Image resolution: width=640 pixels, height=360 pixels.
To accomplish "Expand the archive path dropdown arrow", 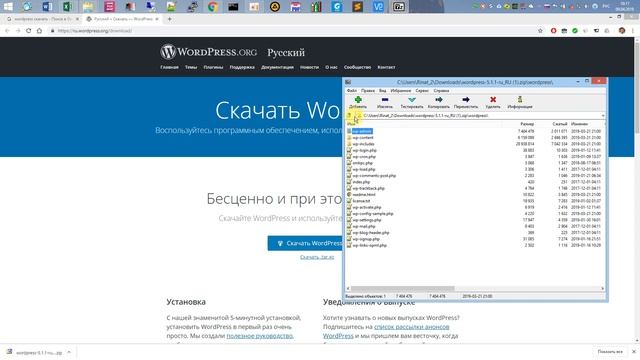I will [x=602, y=116].
